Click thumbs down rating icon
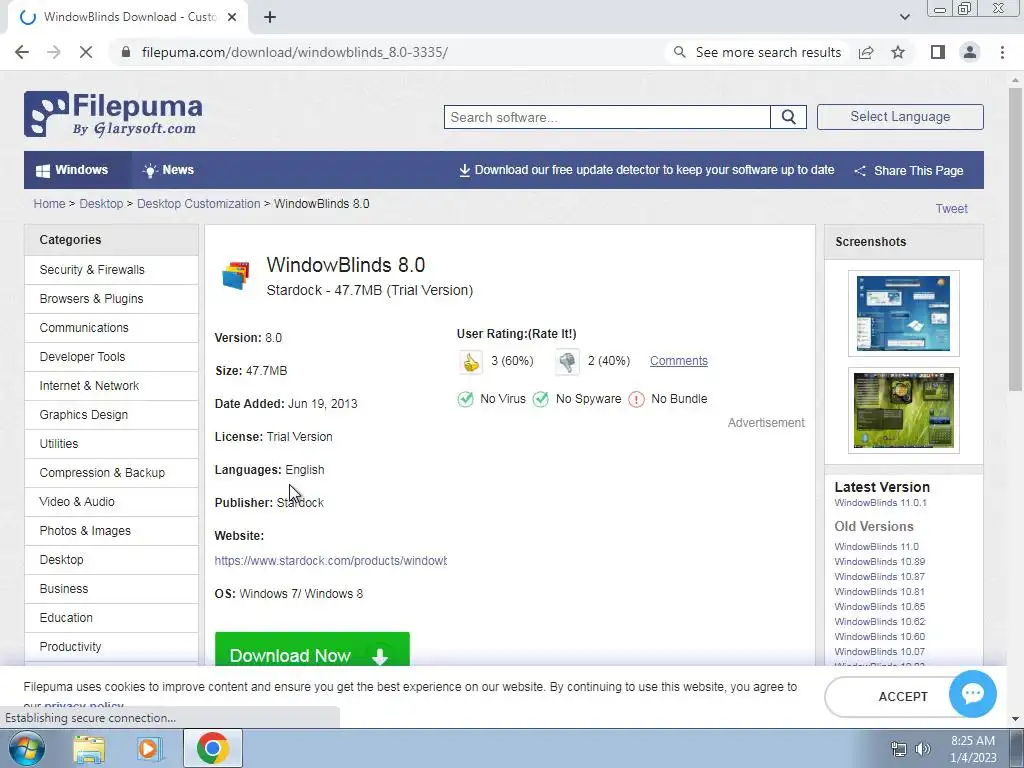This screenshot has width=1024, height=768. pyautogui.click(x=567, y=361)
